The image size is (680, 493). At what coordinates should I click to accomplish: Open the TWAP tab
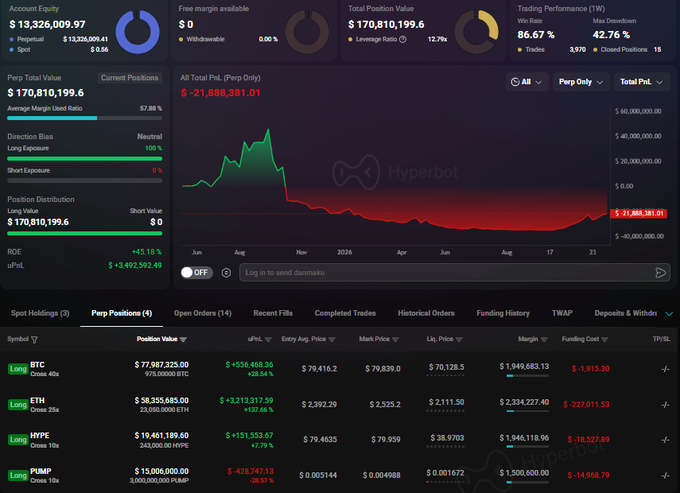click(562, 313)
